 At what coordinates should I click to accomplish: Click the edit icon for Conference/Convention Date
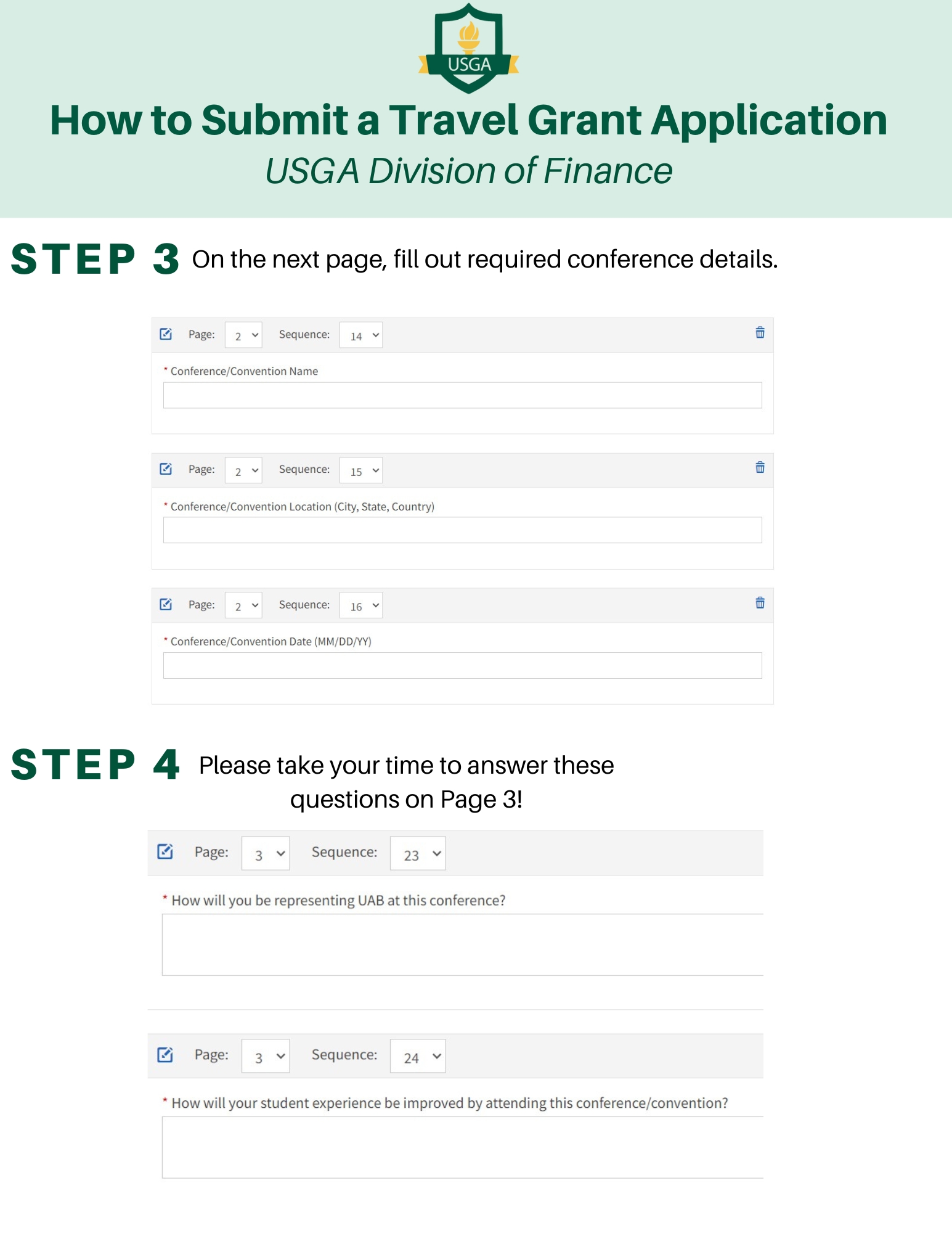[166, 604]
